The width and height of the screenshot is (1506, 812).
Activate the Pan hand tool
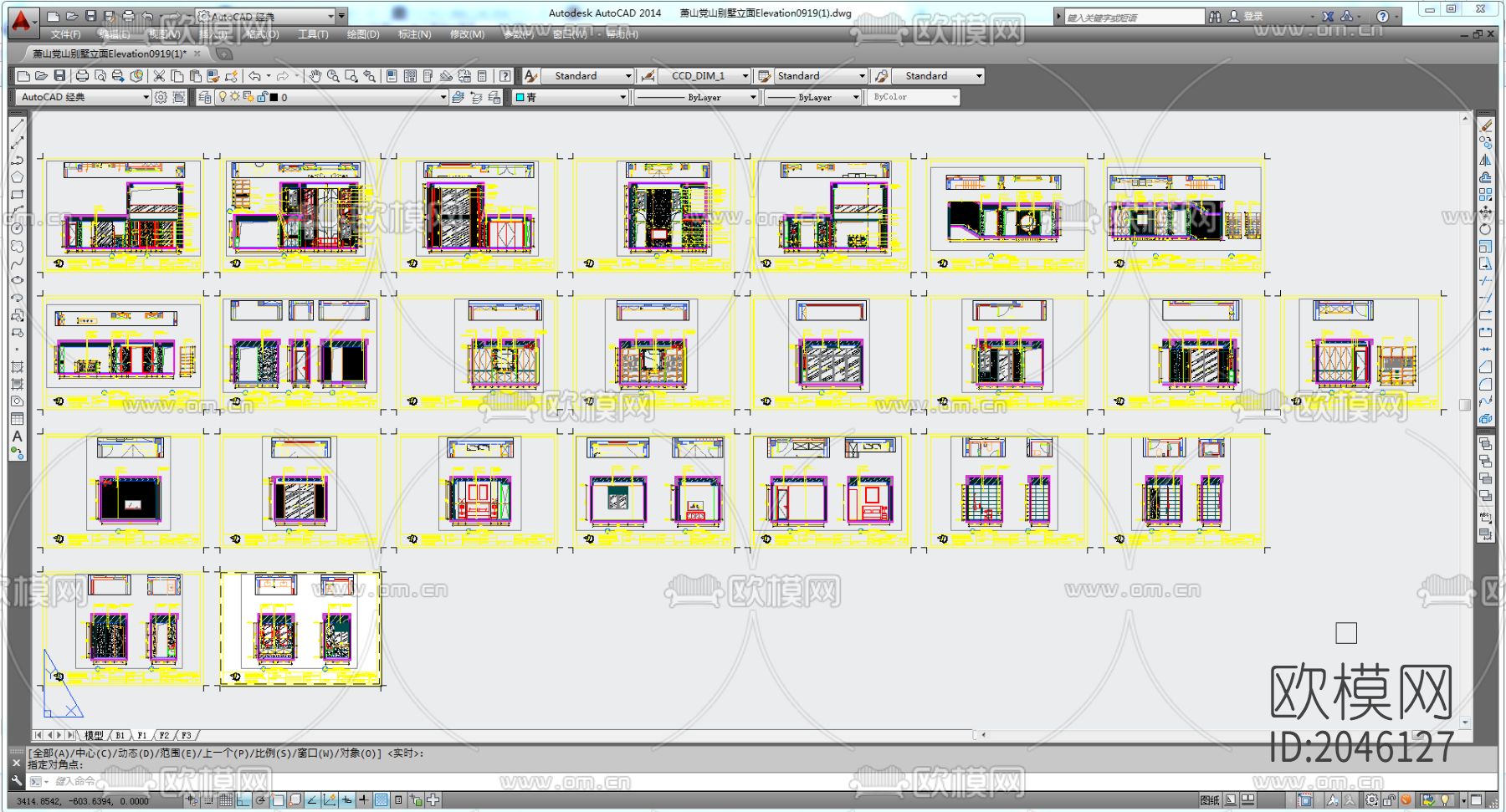[315, 76]
